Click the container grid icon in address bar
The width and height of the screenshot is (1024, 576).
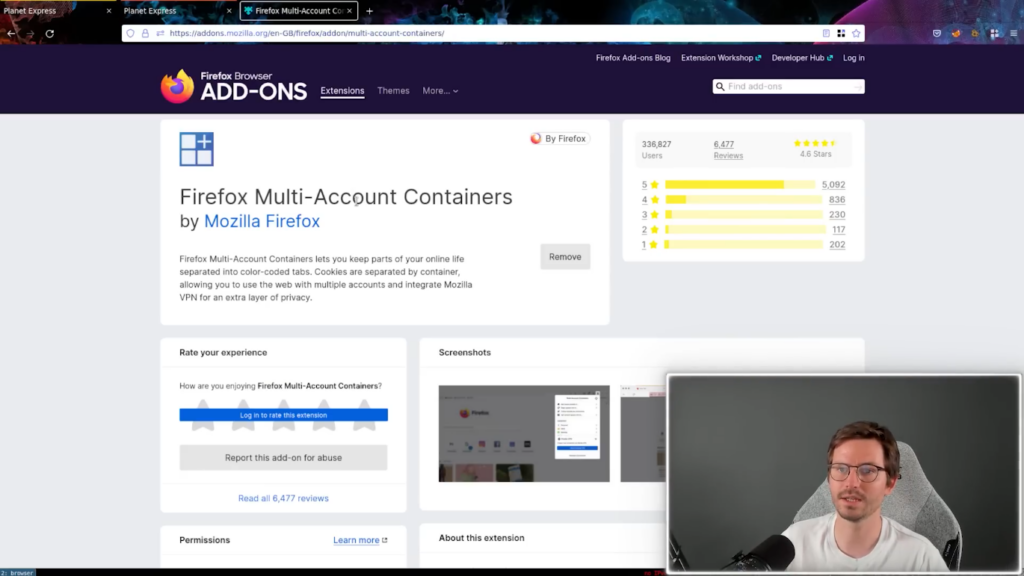click(841, 33)
